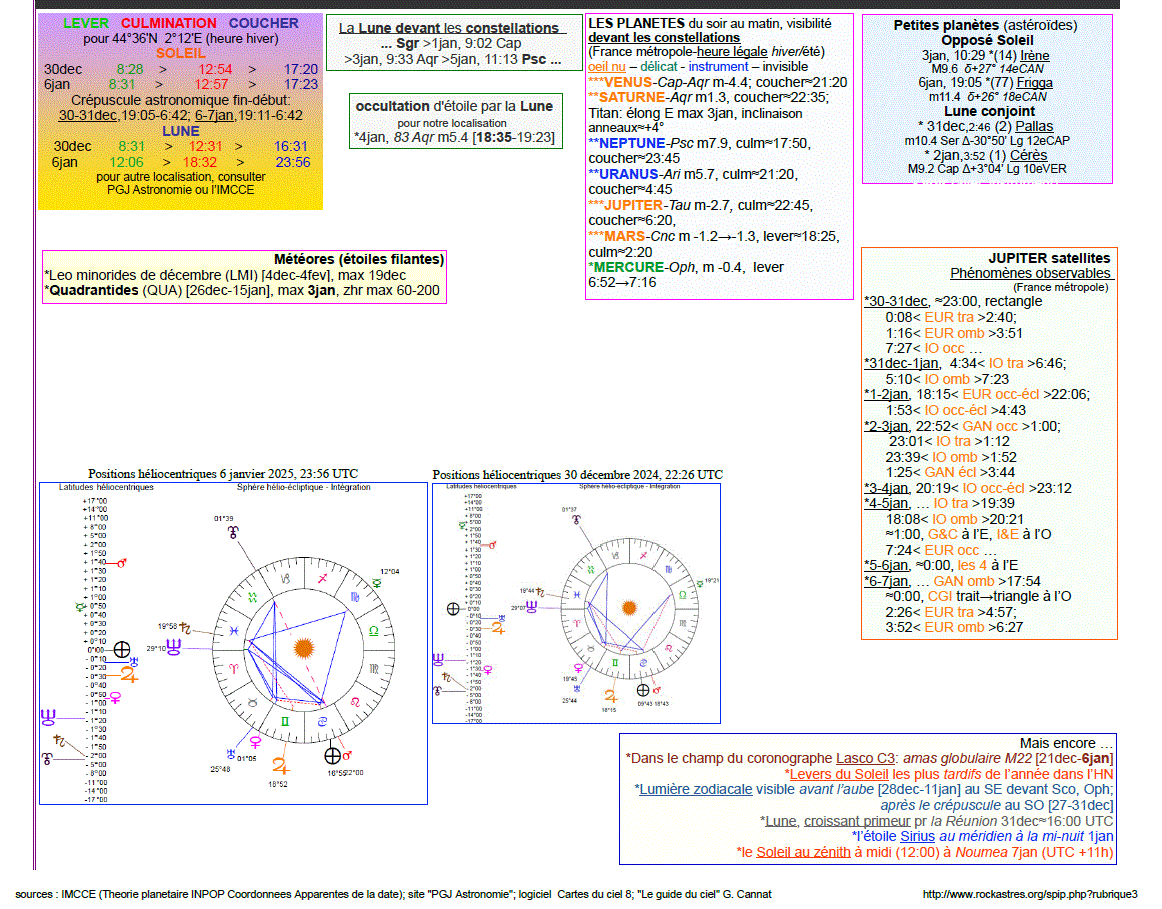Open the underlined 'oeil nu' link
This screenshot has width=1162, height=909.
pos(606,67)
